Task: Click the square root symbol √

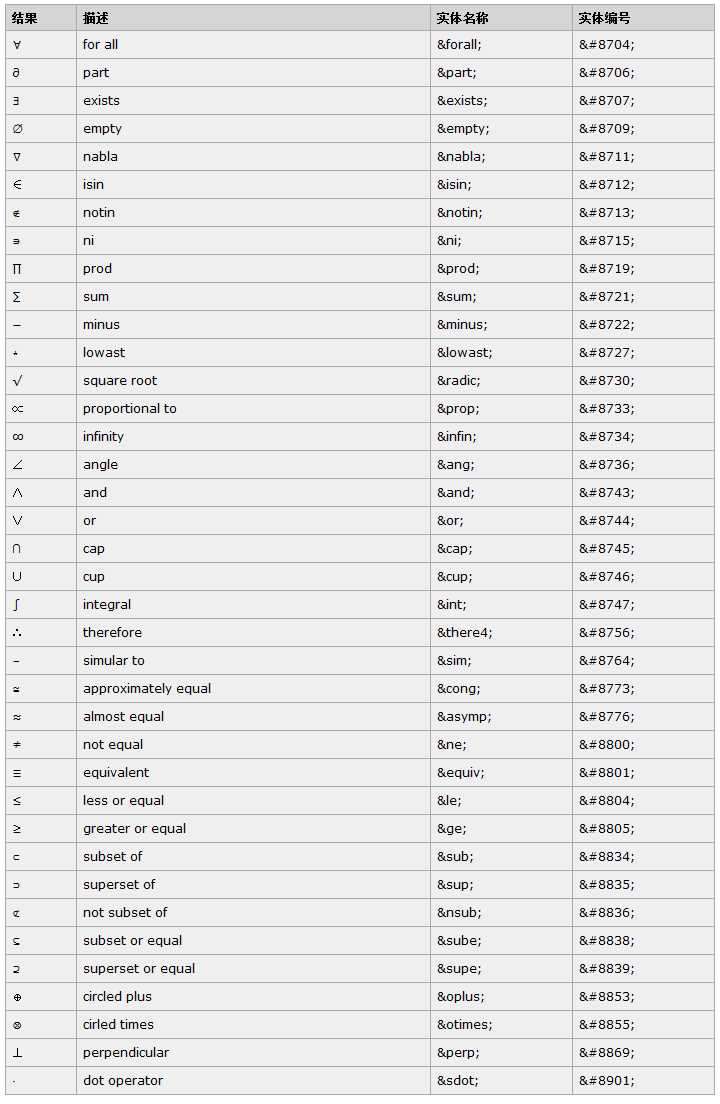Action: tap(18, 381)
